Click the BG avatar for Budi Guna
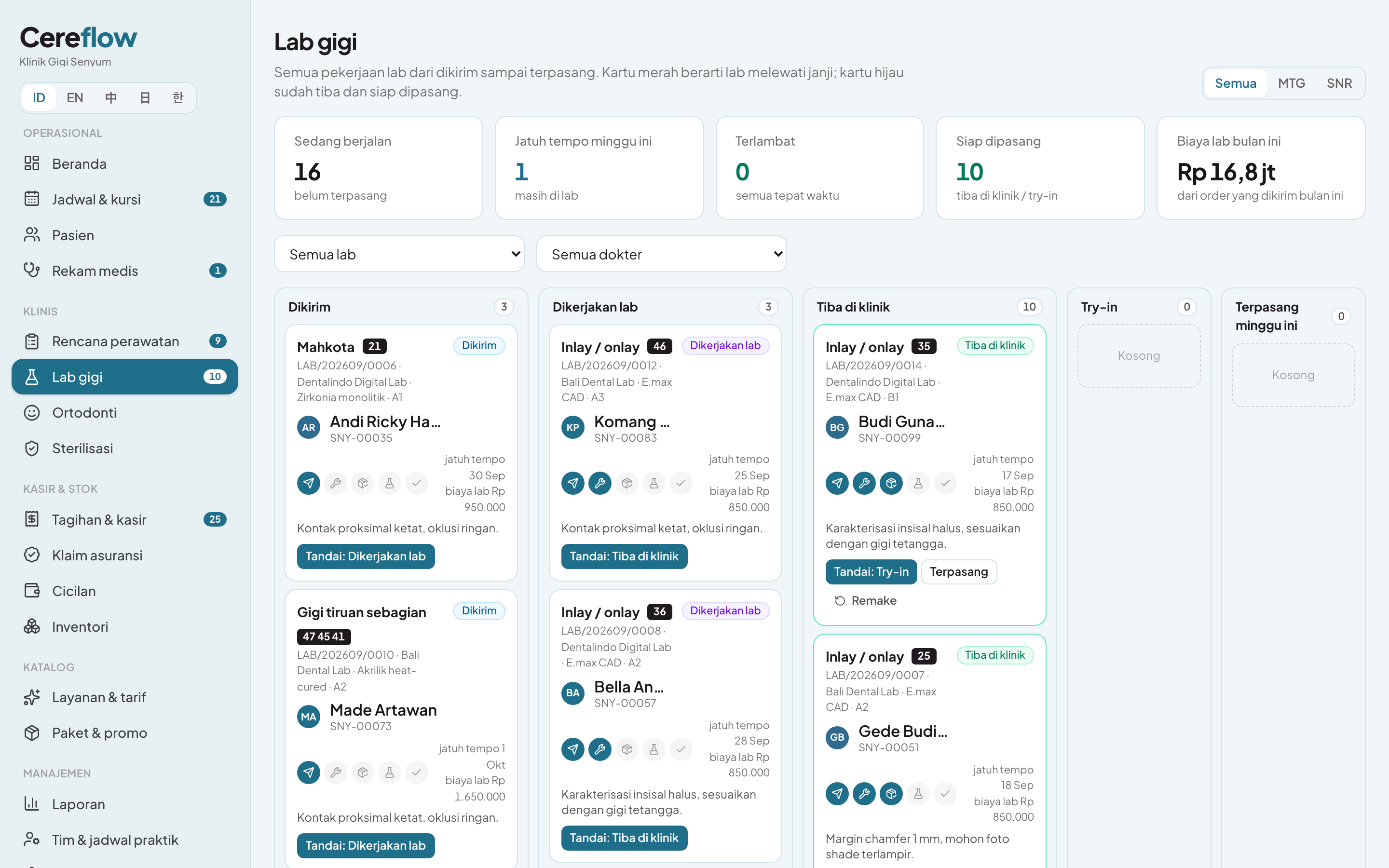Screen dimensions: 1389x868 click(x=837, y=428)
